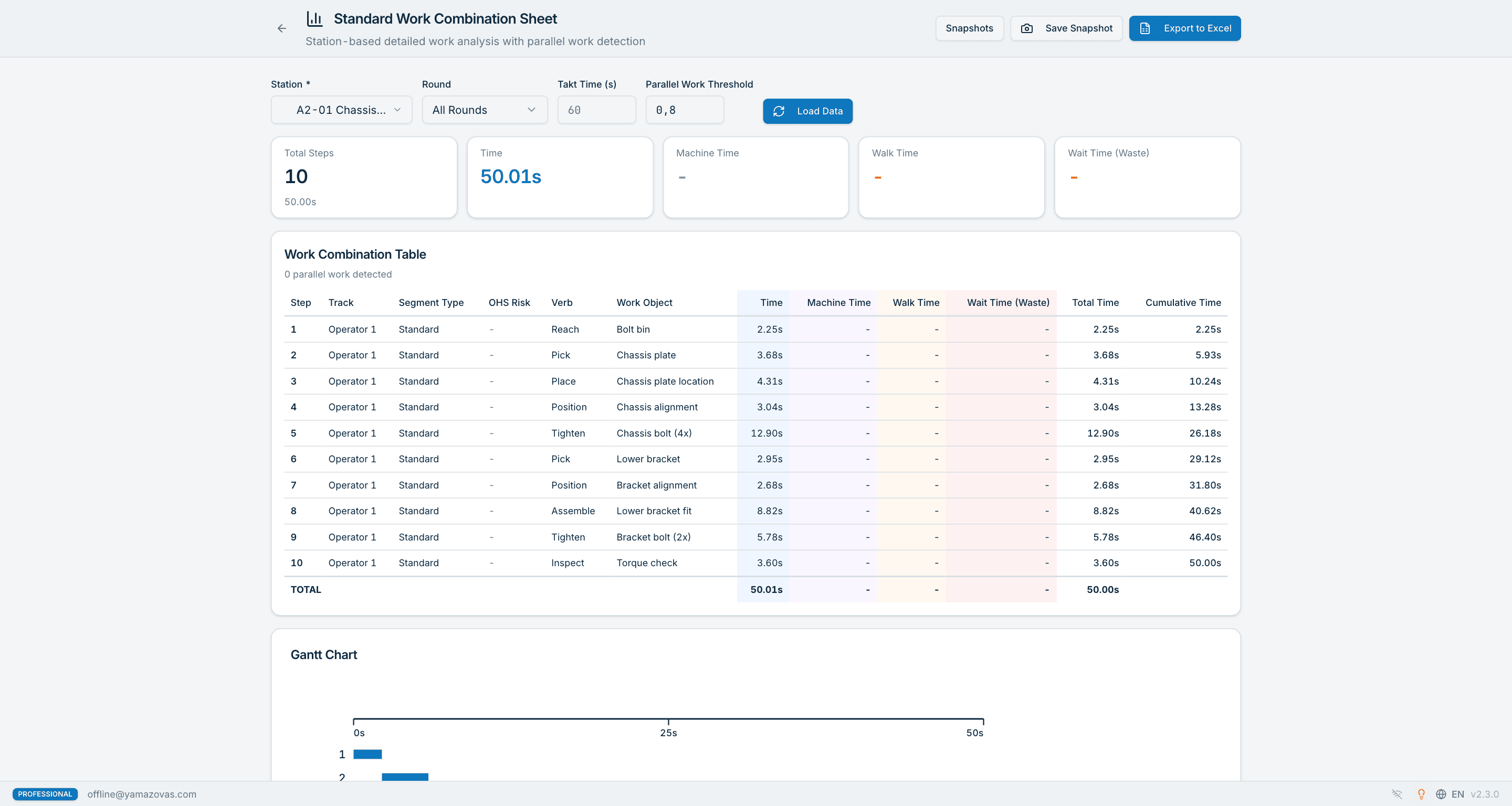Viewport: 1512px width, 806px height.
Task: Click the 25s tick label on Gantt axis
Action: coord(668,733)
